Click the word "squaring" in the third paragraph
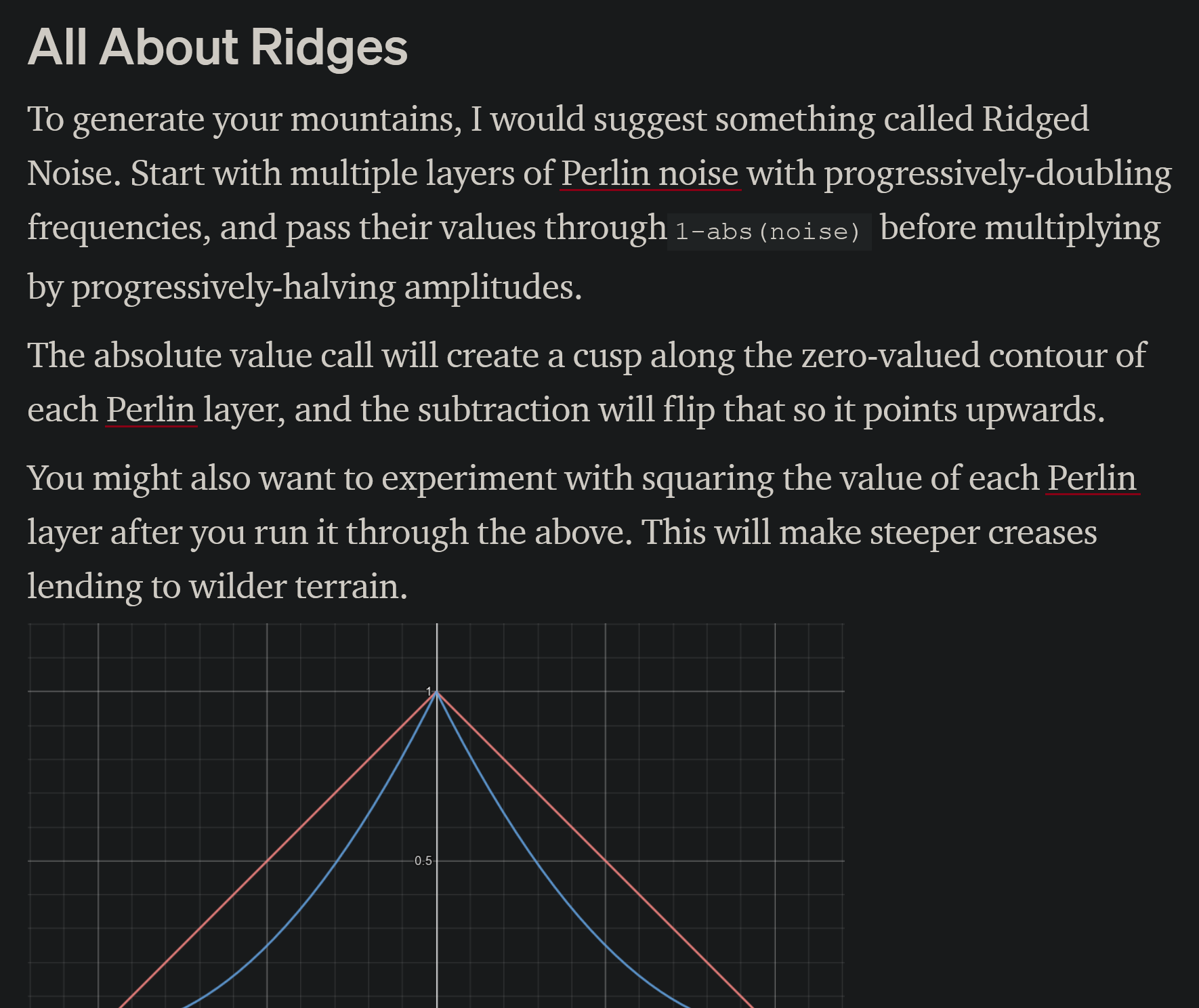1199x1008 pixels. click(x=708, y=480)
